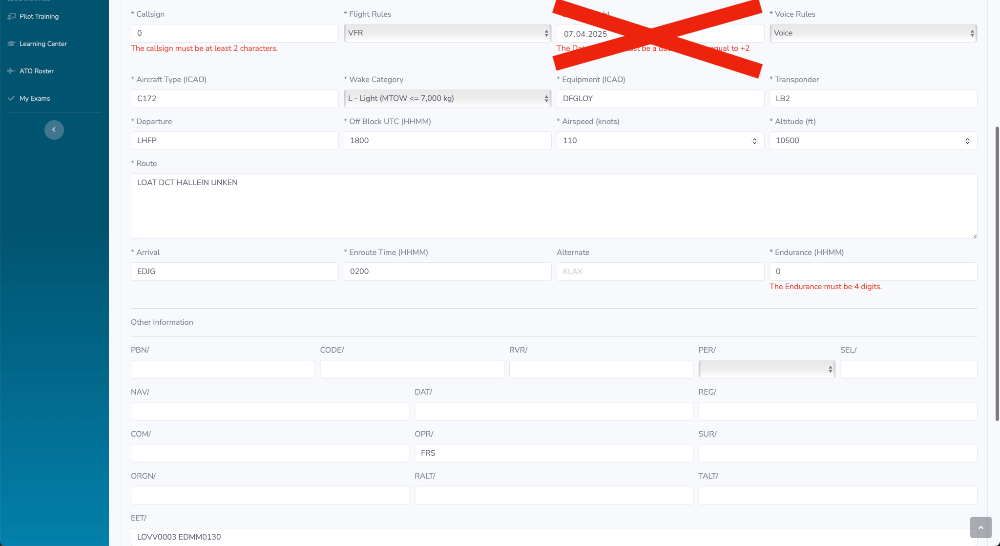Click the Aircraft Type (ICAO) field
The height and width of the screenshot is (546, 1000).
235,99
